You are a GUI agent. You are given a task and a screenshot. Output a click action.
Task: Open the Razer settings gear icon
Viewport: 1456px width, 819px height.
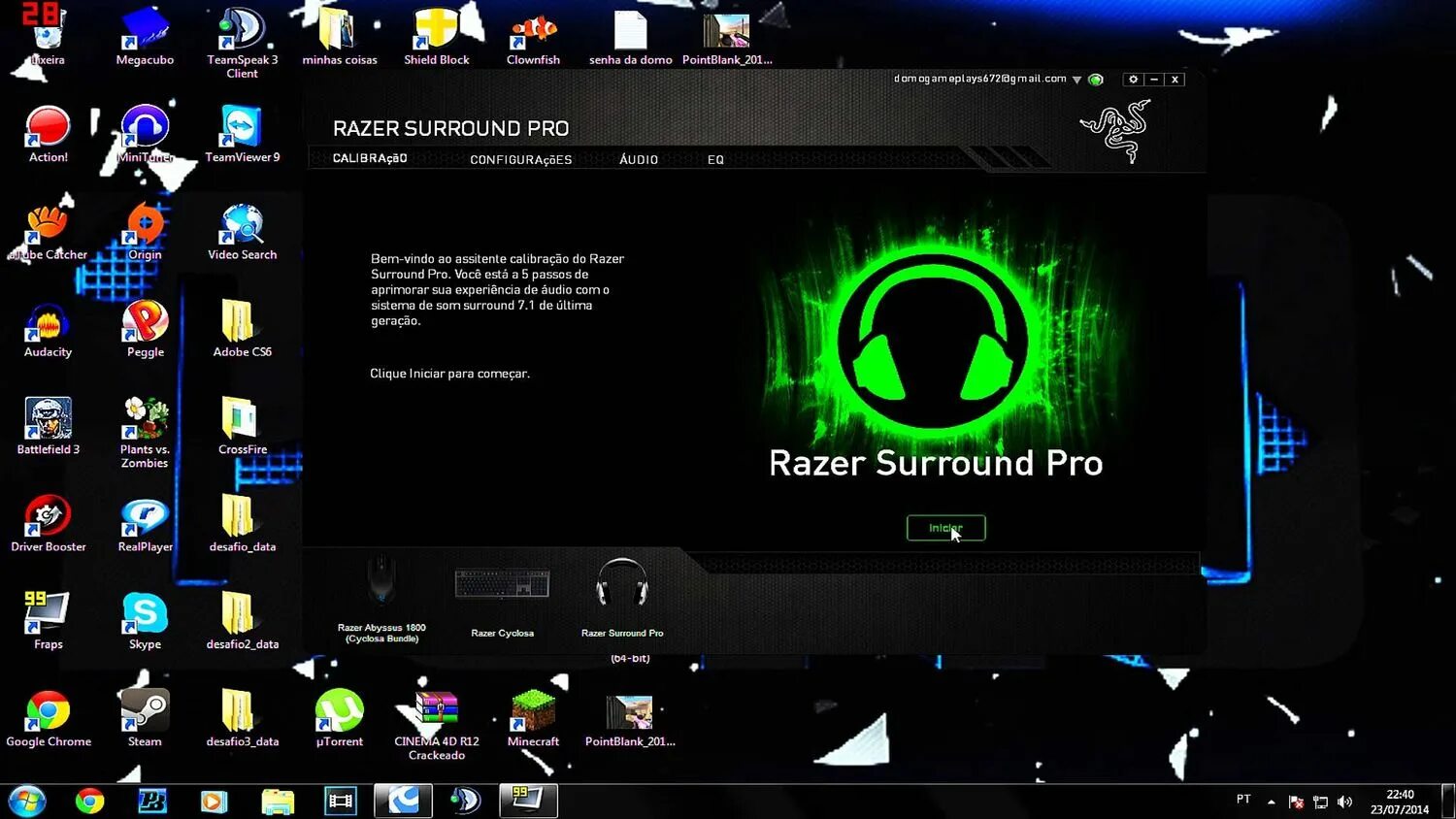pos(1133,80)
